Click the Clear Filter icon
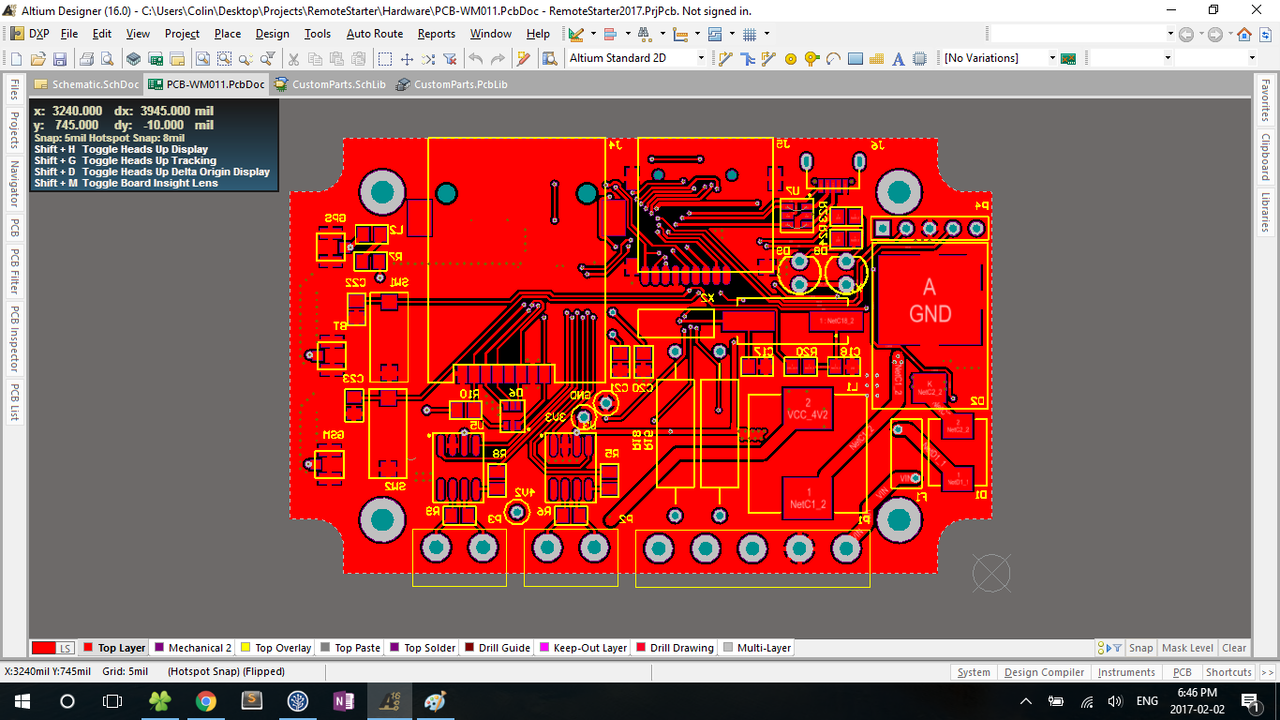Viewport: 1280px width, 720px height. coord(450,59)
